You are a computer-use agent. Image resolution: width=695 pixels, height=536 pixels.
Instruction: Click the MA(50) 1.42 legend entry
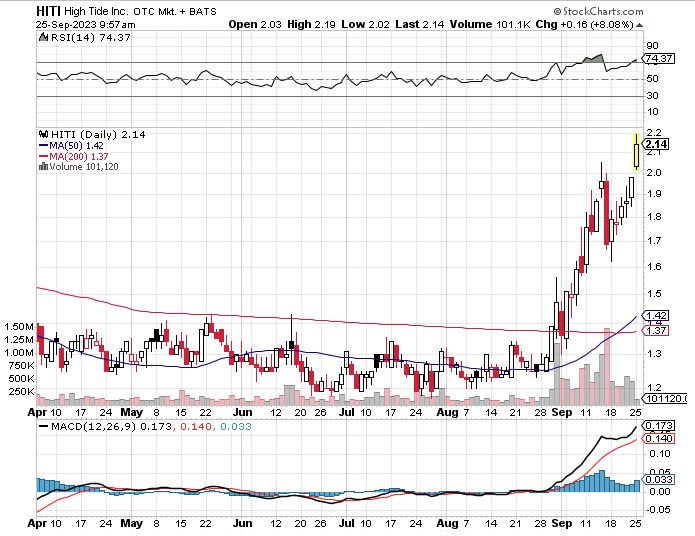click(71, 145)
